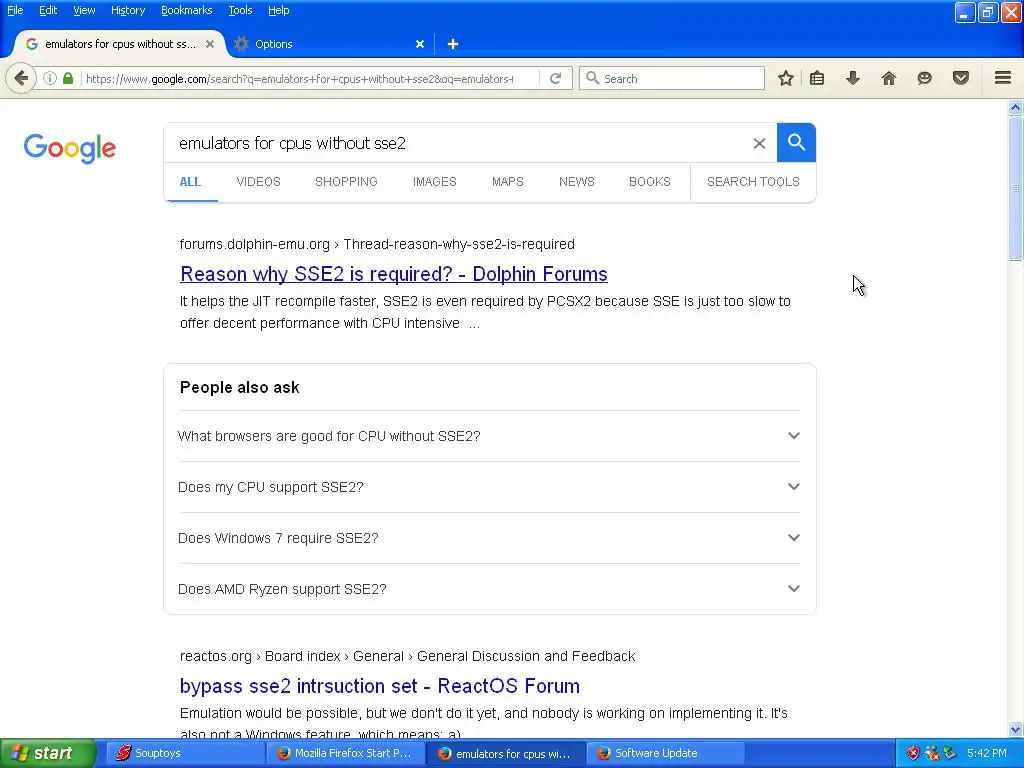Switch to BOOKS results tab
The width and height of the screenshot is (1024, 768).
(x=650, y=182)
